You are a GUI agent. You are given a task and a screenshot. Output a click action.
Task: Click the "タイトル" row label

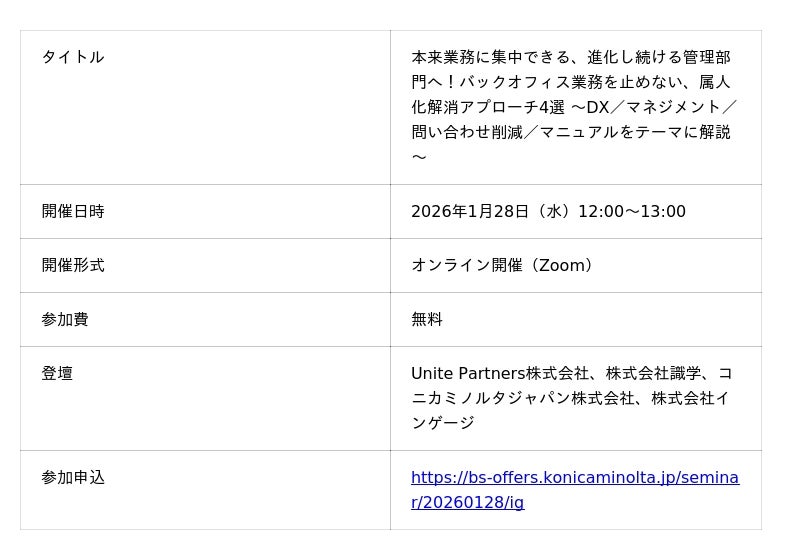click(73, 57)
